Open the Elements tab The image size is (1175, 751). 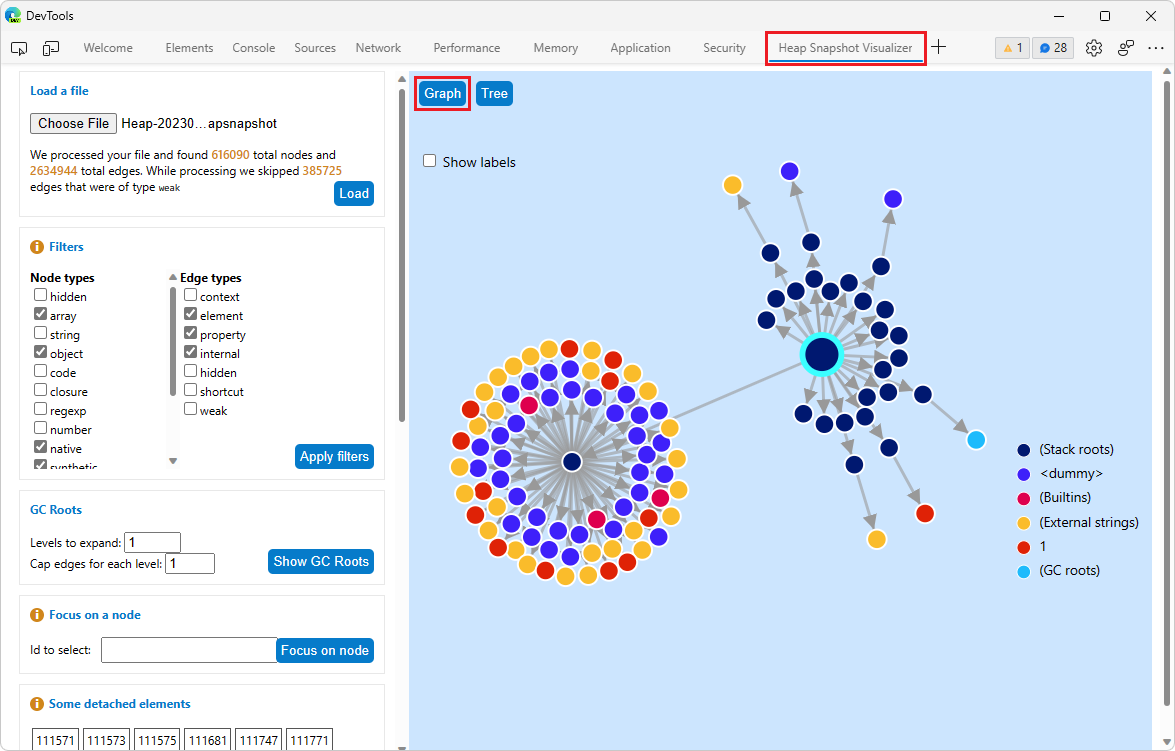click(189, 48)
